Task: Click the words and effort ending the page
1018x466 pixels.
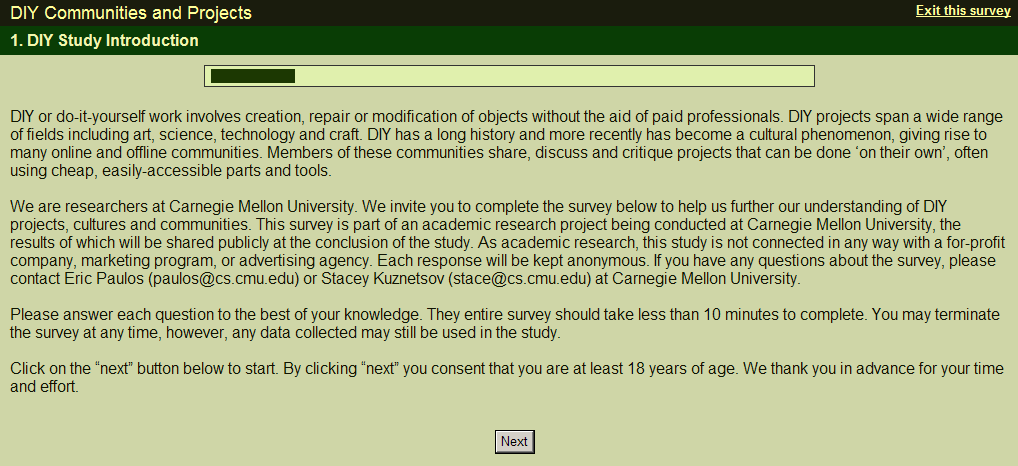Action: [44, 387]
